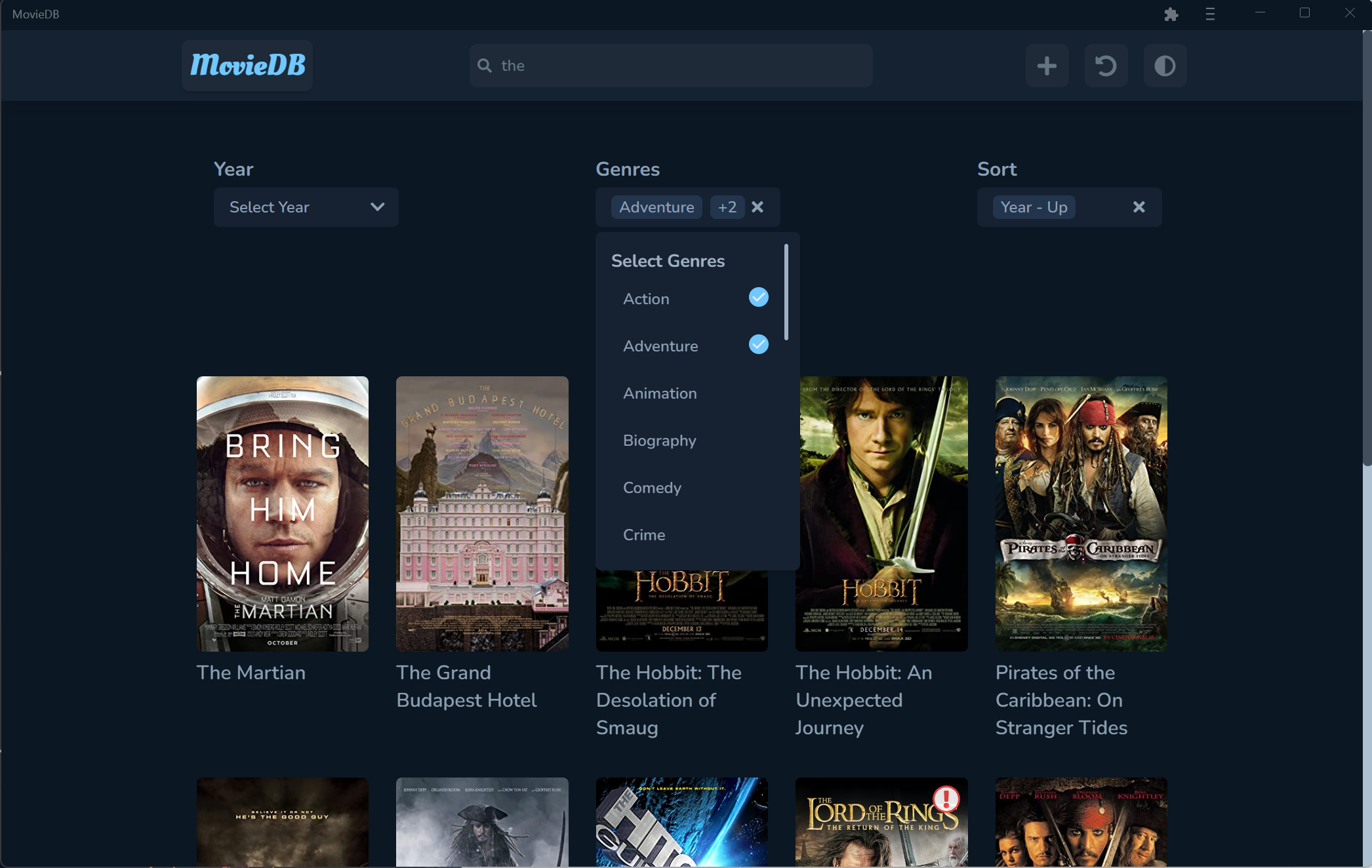
Task: Choose Comedy from the genre list
Action: click(x=652, y=488)
